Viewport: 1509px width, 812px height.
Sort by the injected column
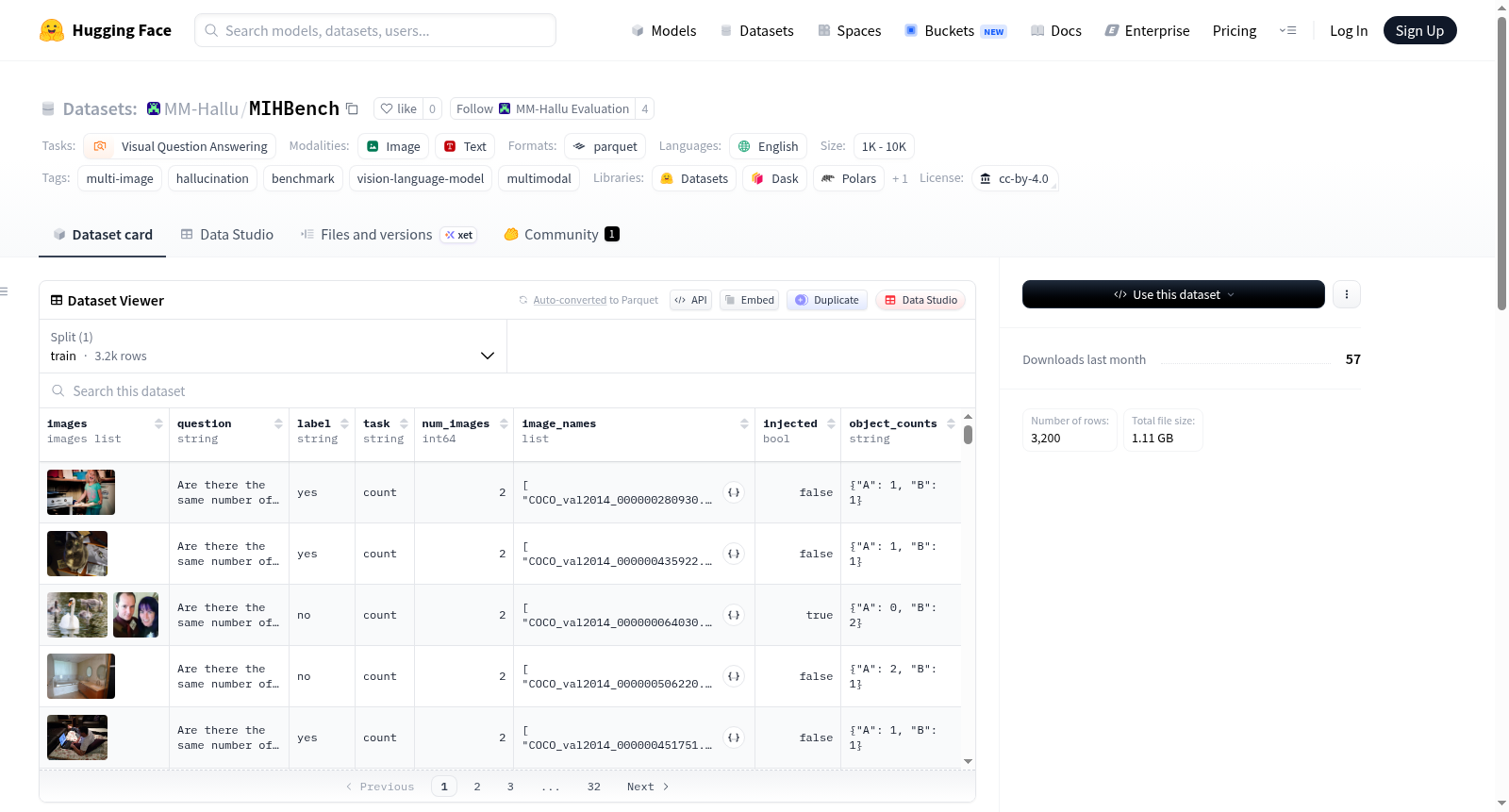pos(831,423)
